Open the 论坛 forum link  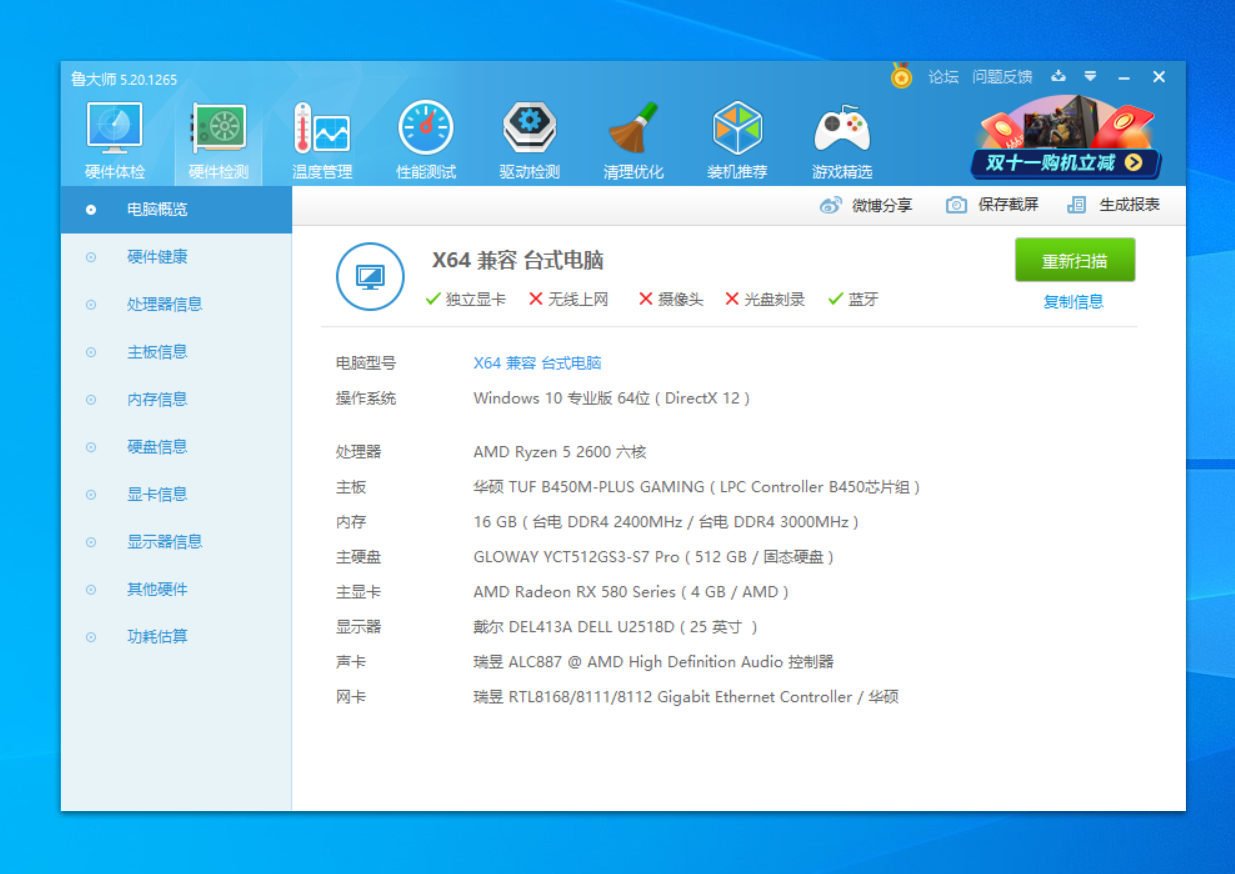[x=943, y=77]
